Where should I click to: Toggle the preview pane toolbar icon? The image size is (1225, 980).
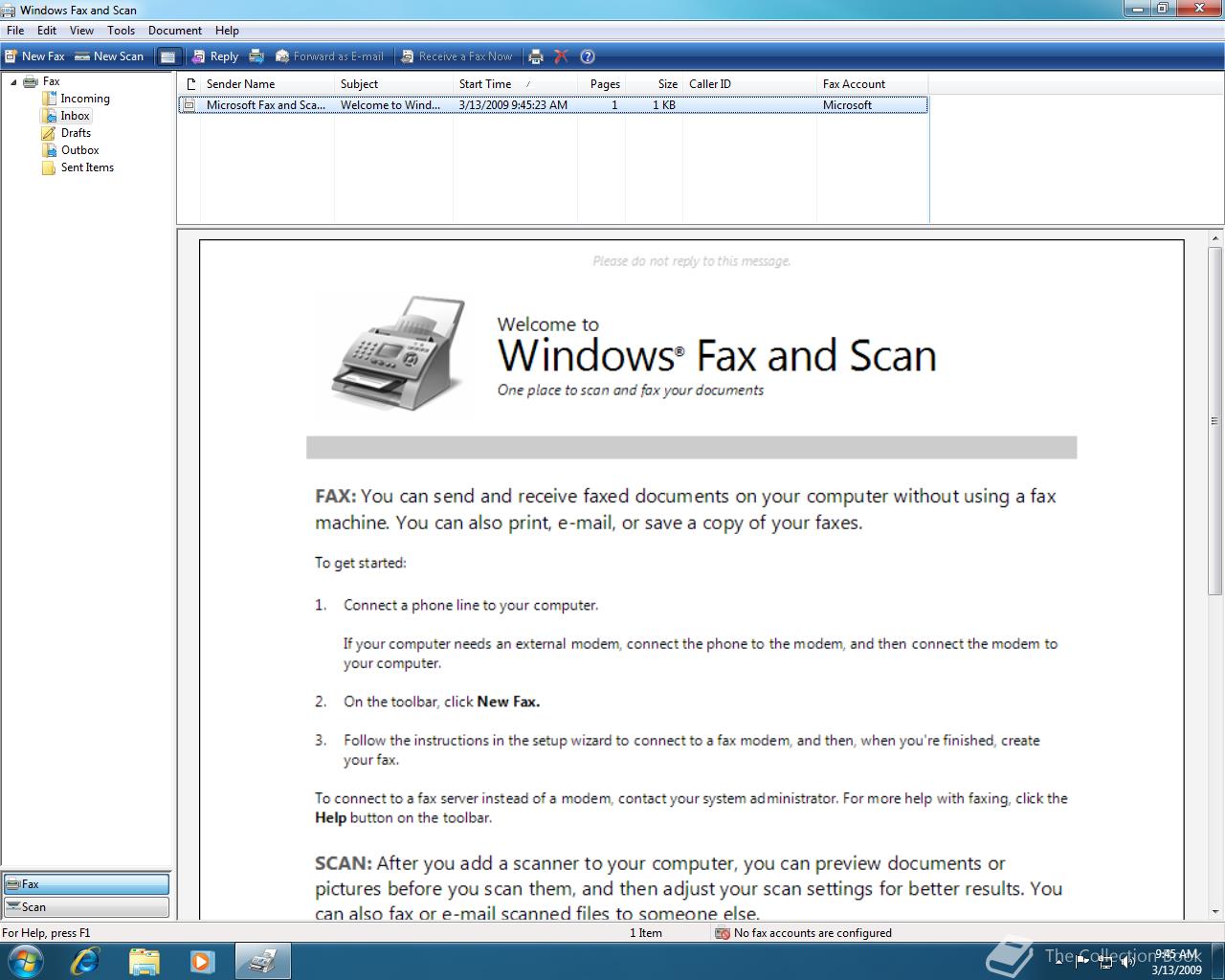click(x=167, y=56)
